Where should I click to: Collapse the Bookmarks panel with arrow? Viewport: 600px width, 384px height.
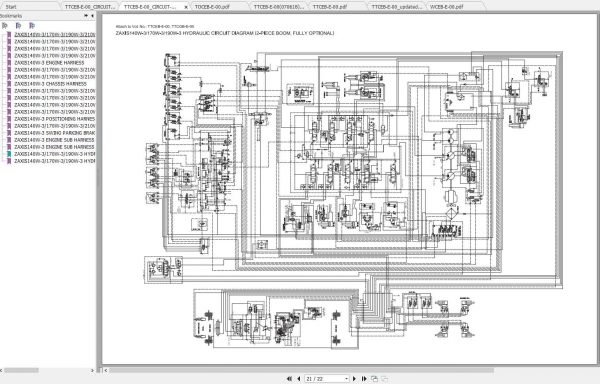[92, 16]
